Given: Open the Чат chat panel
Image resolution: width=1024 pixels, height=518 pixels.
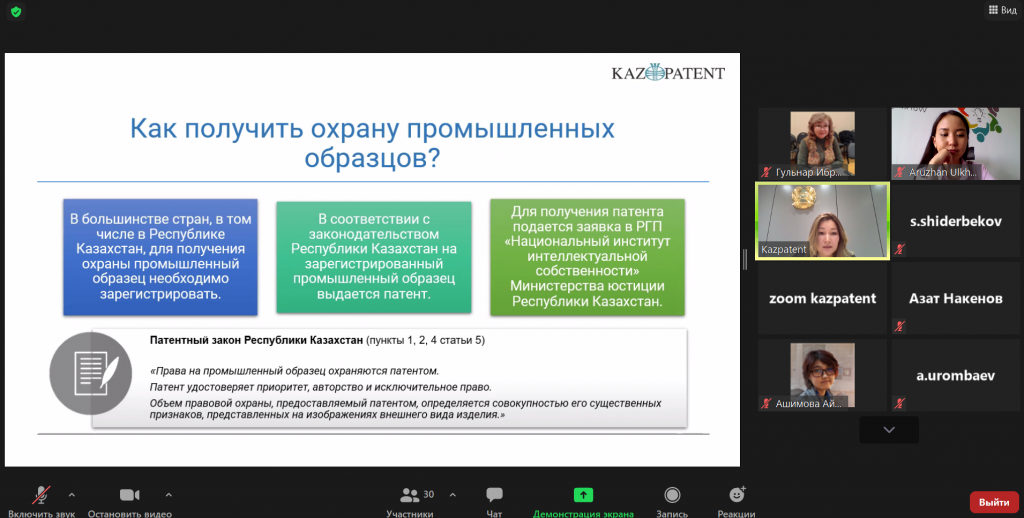Looking at the screenshot, I should tap(494, 498).
